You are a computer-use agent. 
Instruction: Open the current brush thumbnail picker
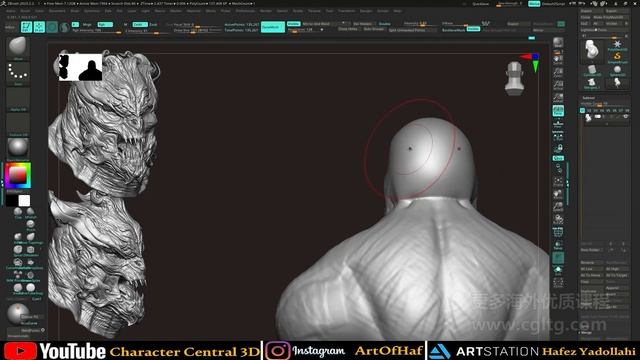(x=18, y=47)
